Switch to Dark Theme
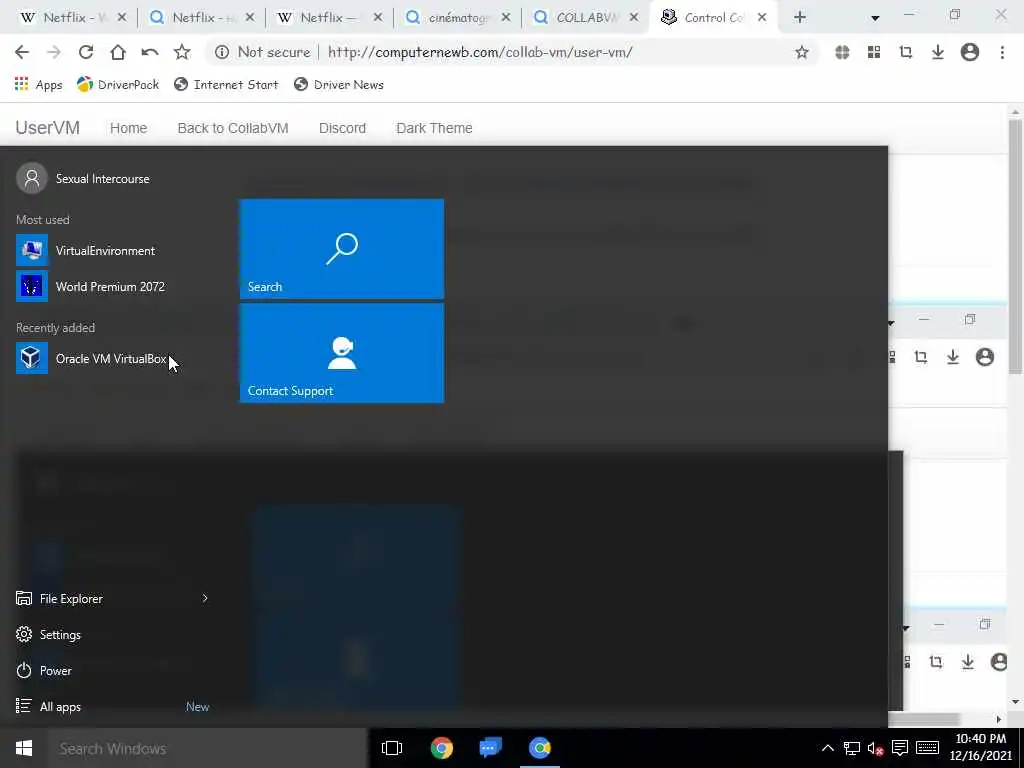The width and height of the screenshot is (1024, 768). (434, 128)
